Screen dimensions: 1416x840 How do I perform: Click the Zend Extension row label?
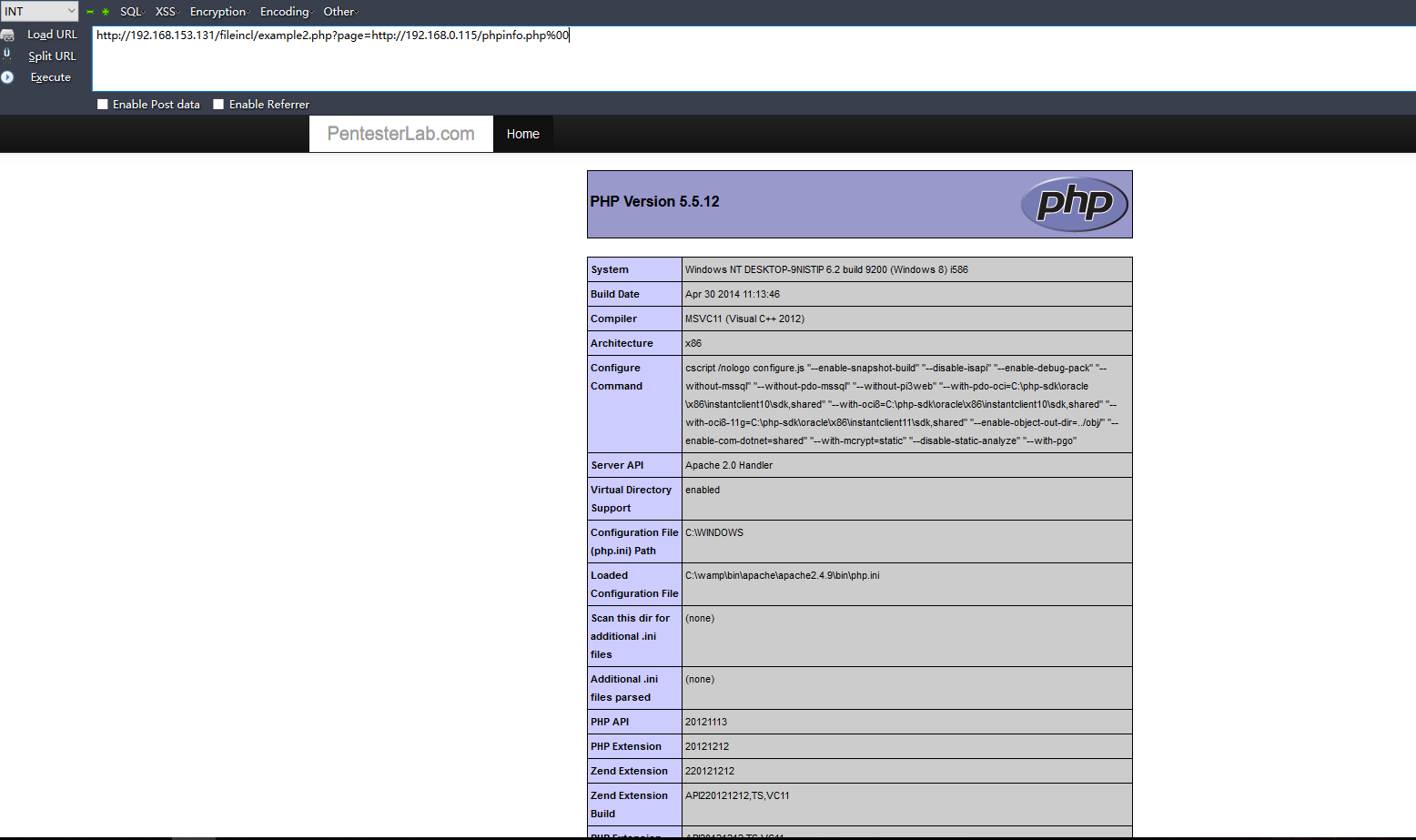(x=629, y=771)
